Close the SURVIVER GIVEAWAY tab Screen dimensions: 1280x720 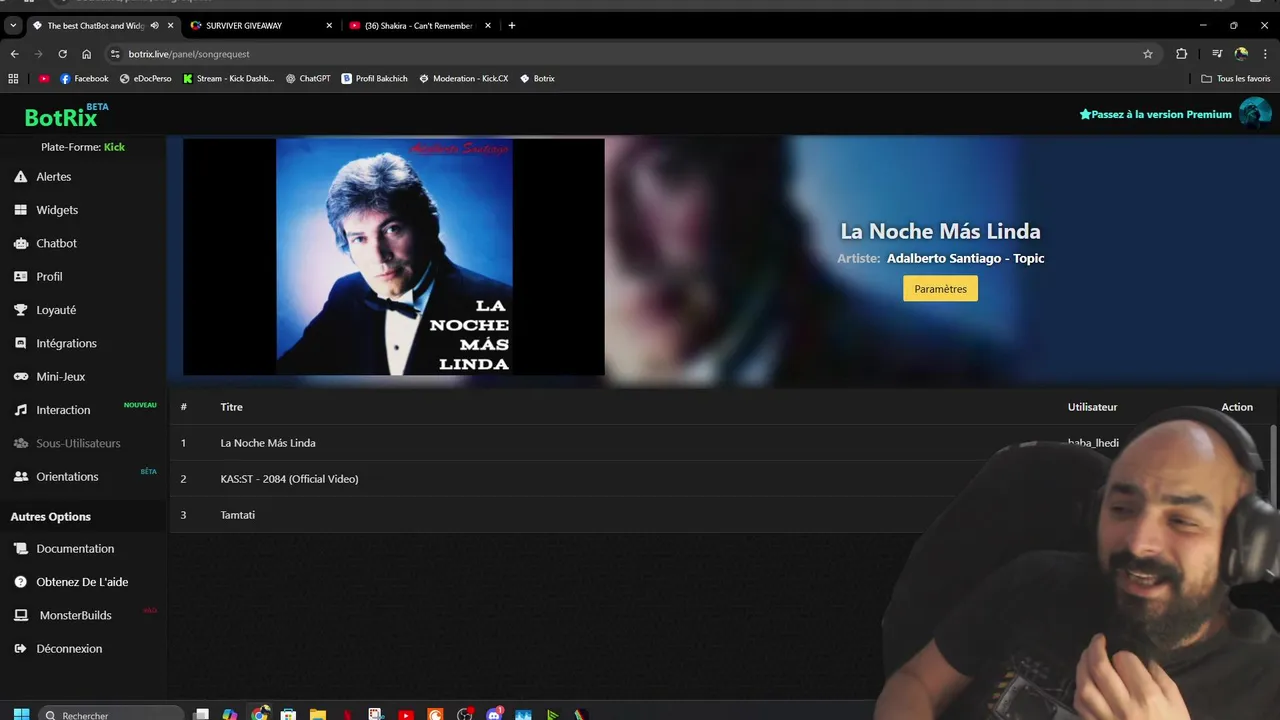(329, 25)
